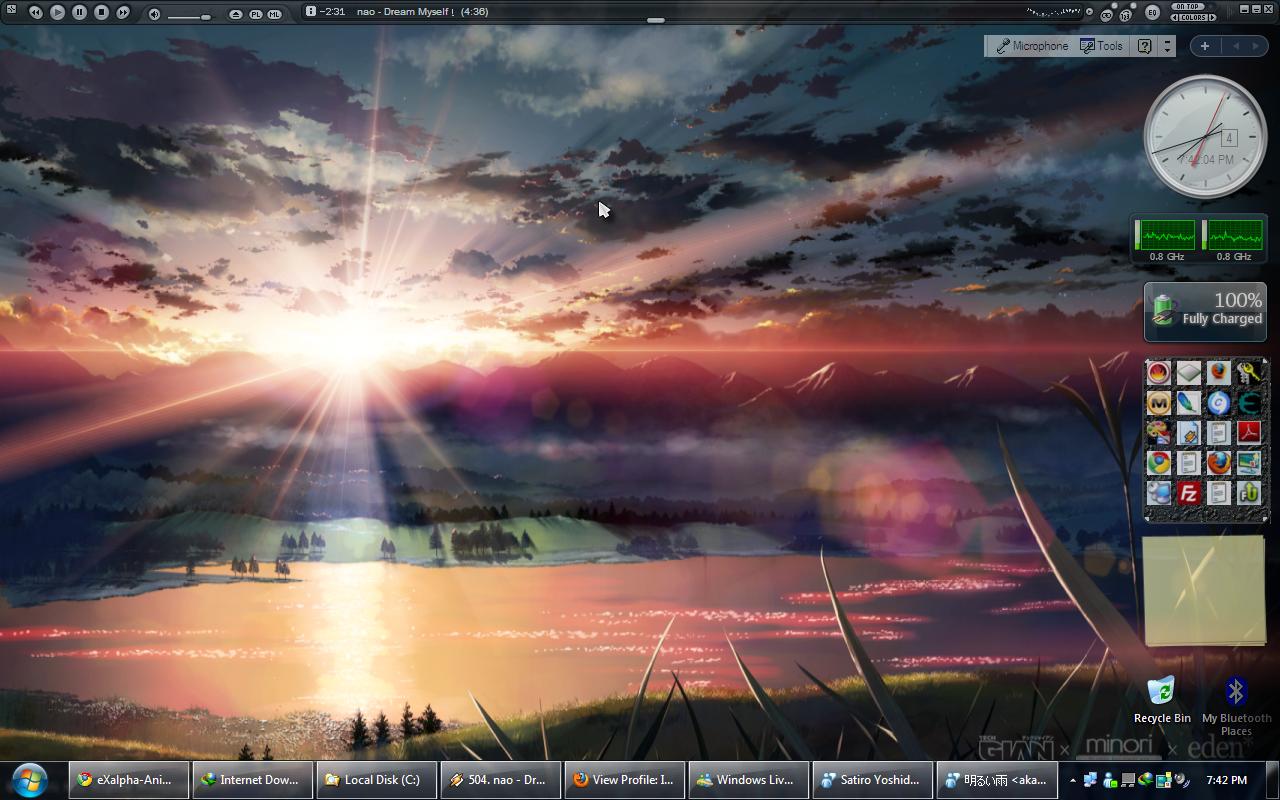Select My Bluetooth Places desktop icon
This screenshot has height=800, width=1280.
pos(1236,707)
